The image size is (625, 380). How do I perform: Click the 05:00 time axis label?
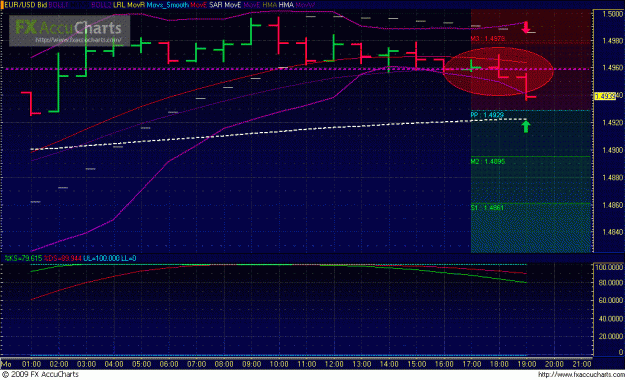click(x=142, y=364)
